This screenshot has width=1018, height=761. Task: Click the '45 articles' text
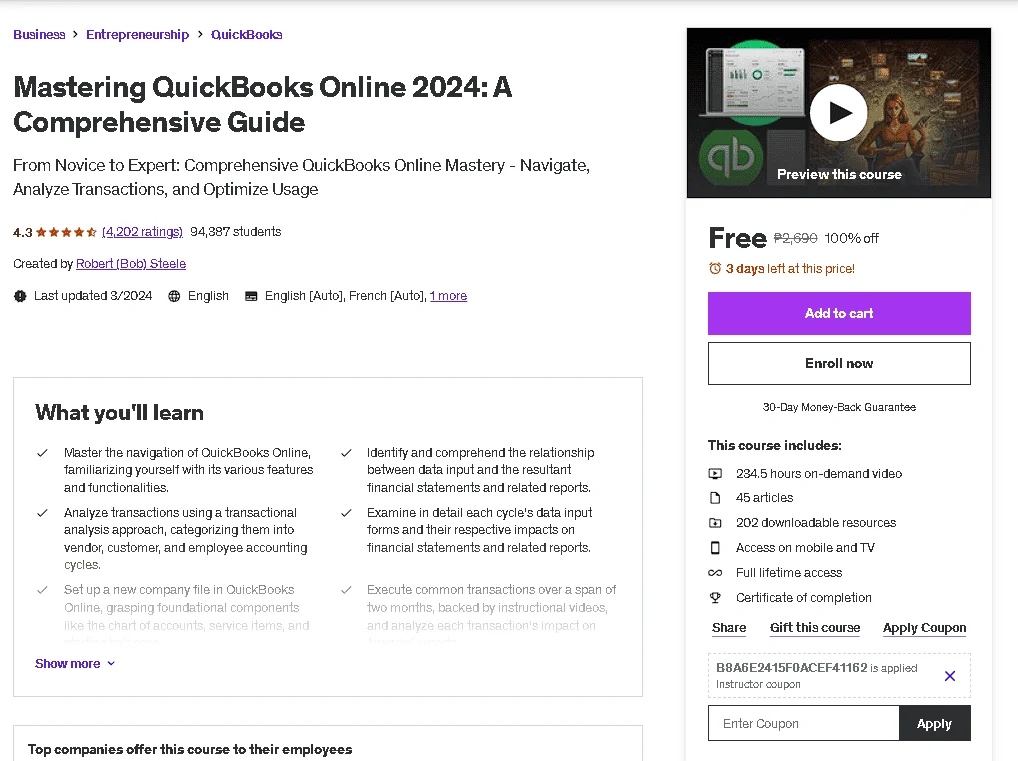(x=764, y=498)
